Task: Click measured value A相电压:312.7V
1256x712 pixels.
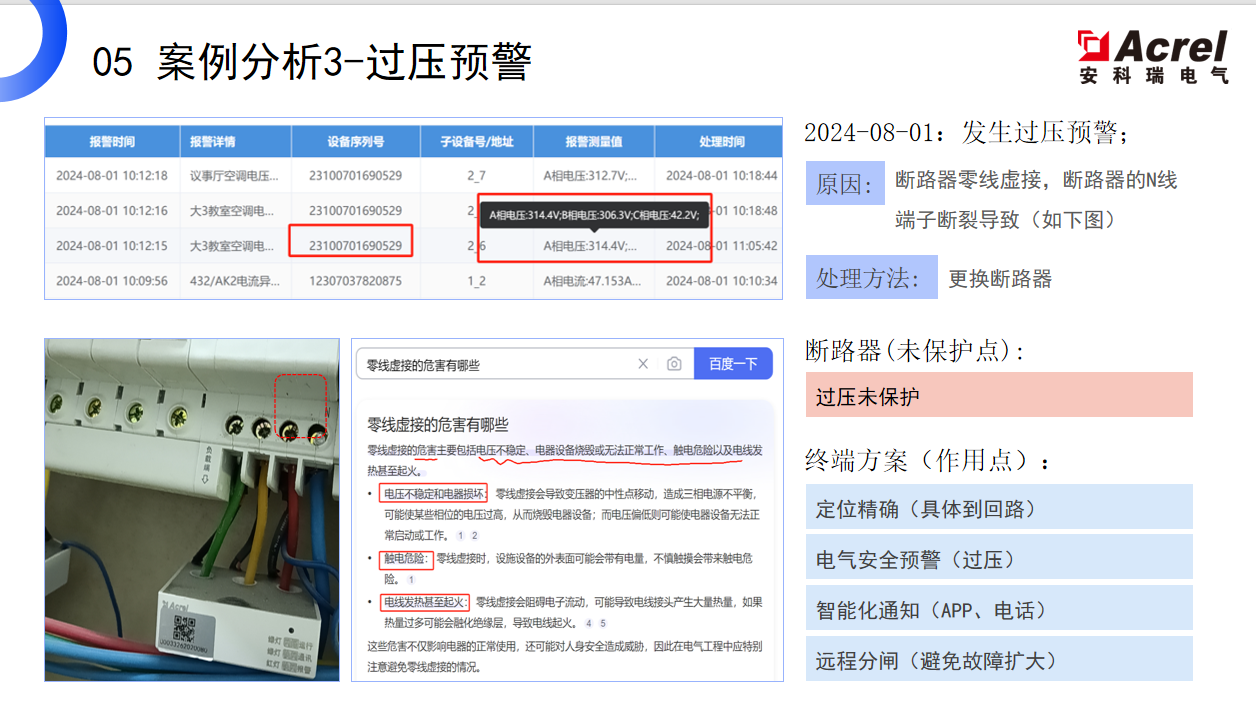Action: [590, 175]
